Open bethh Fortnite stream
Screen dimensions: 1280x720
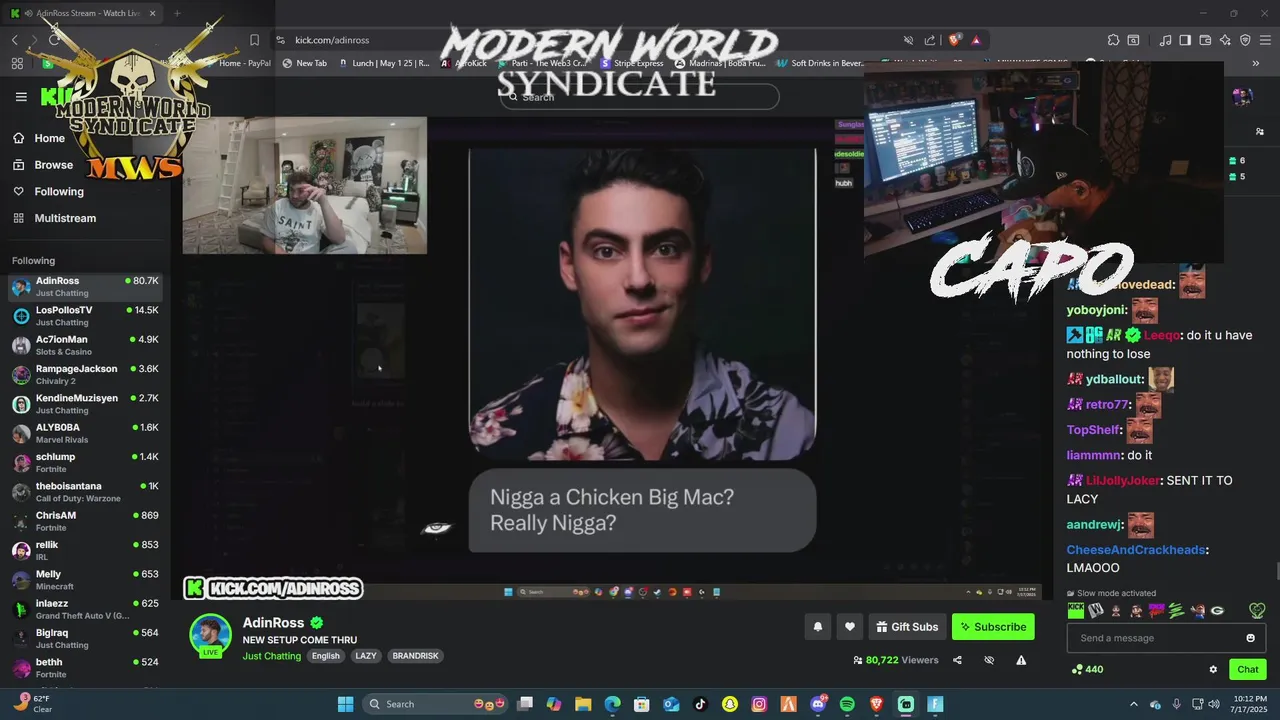[85, 668]
